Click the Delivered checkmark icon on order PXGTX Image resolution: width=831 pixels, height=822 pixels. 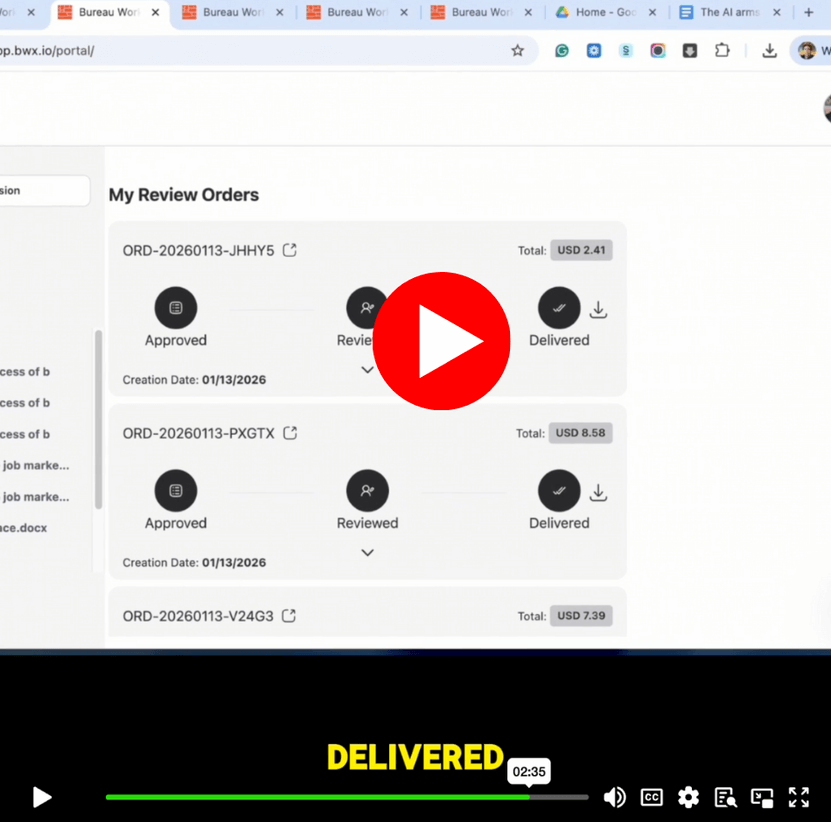[559, 490]
